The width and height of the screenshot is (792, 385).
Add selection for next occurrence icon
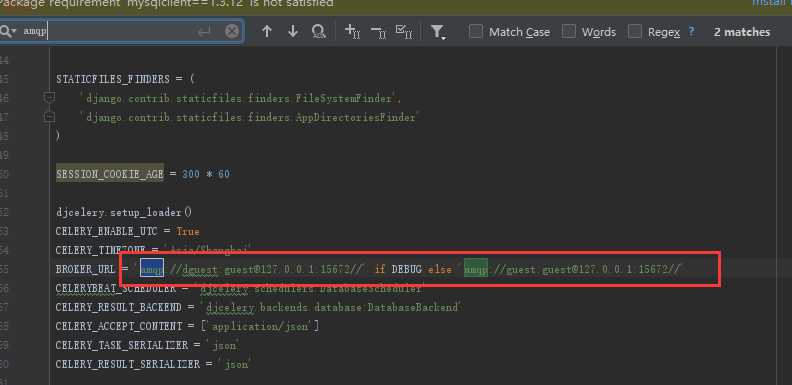pos(352,31)
